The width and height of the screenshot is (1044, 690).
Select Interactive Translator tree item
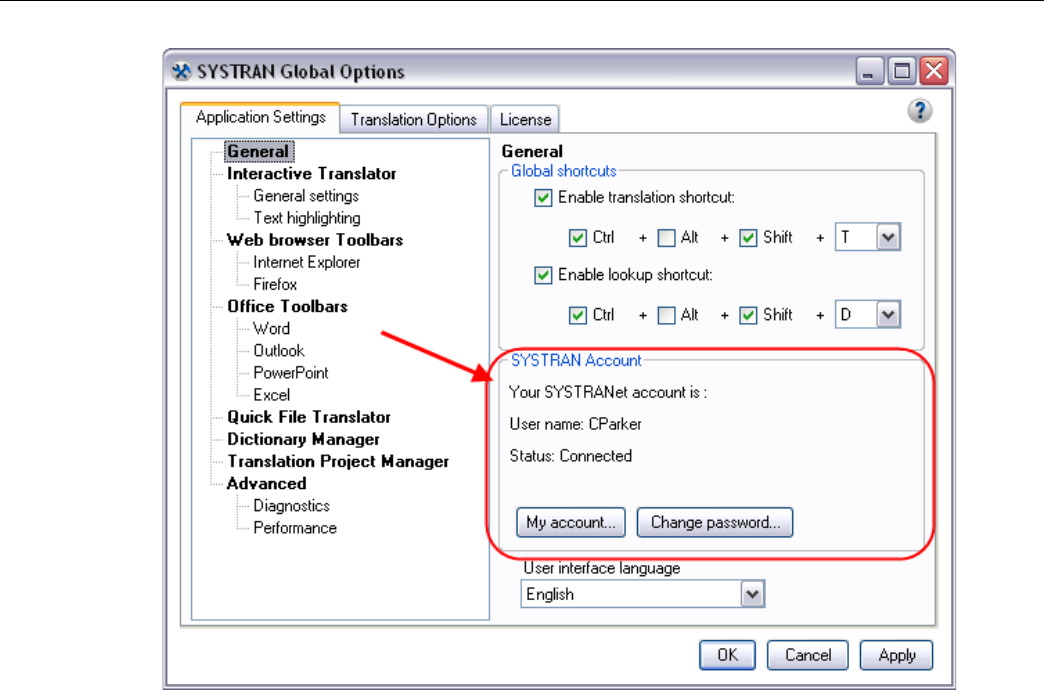pos(311,174)
